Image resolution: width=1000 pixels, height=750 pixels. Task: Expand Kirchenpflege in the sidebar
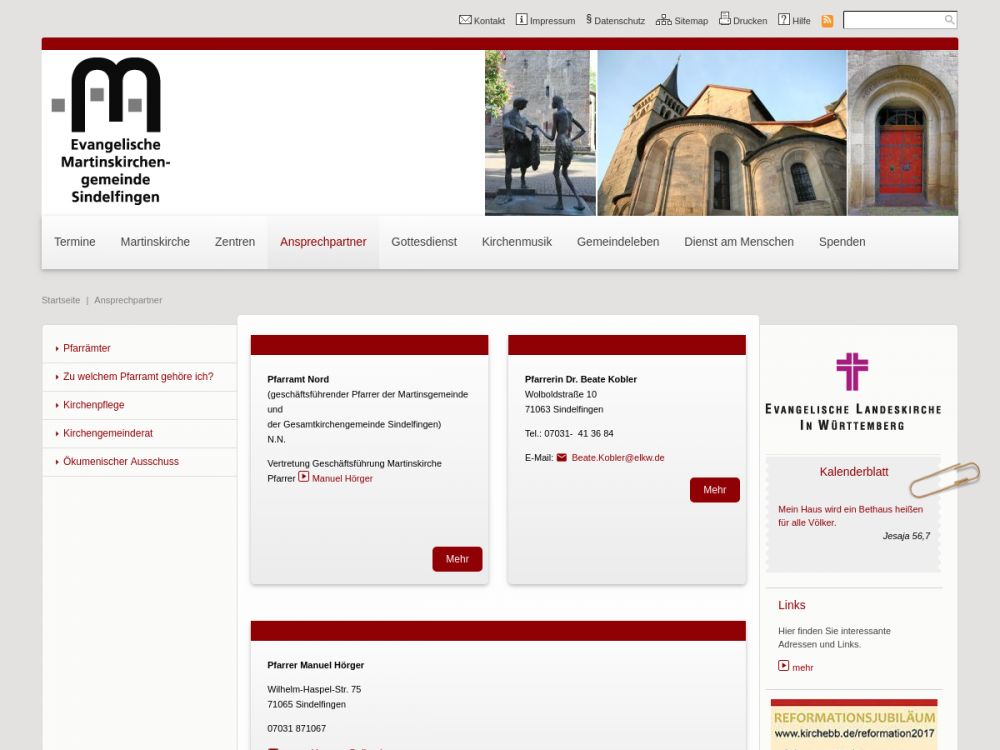pyautogui.click(x=94, y=405)
